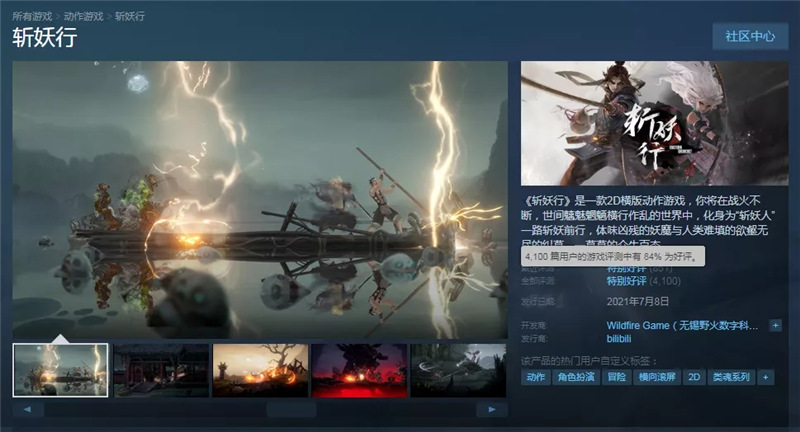Open 动作游戏 breadcrumb link
The height and width of the screenshot is (432, 800).
tap(84, 16)
